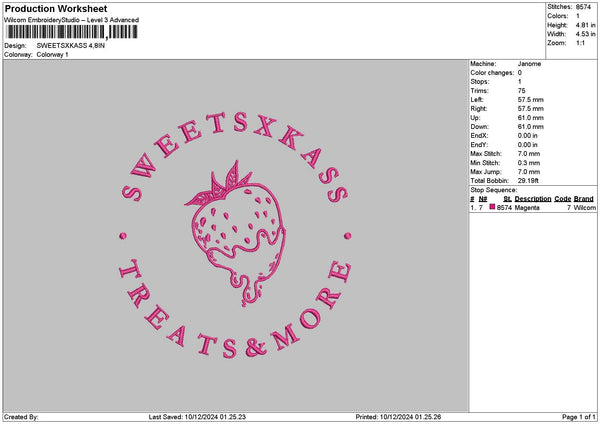Click the Height value '4.81 in'
Image resolution: width=600 pixels, height=424 pixels.
pyautogui.click(x=585, y=25)
